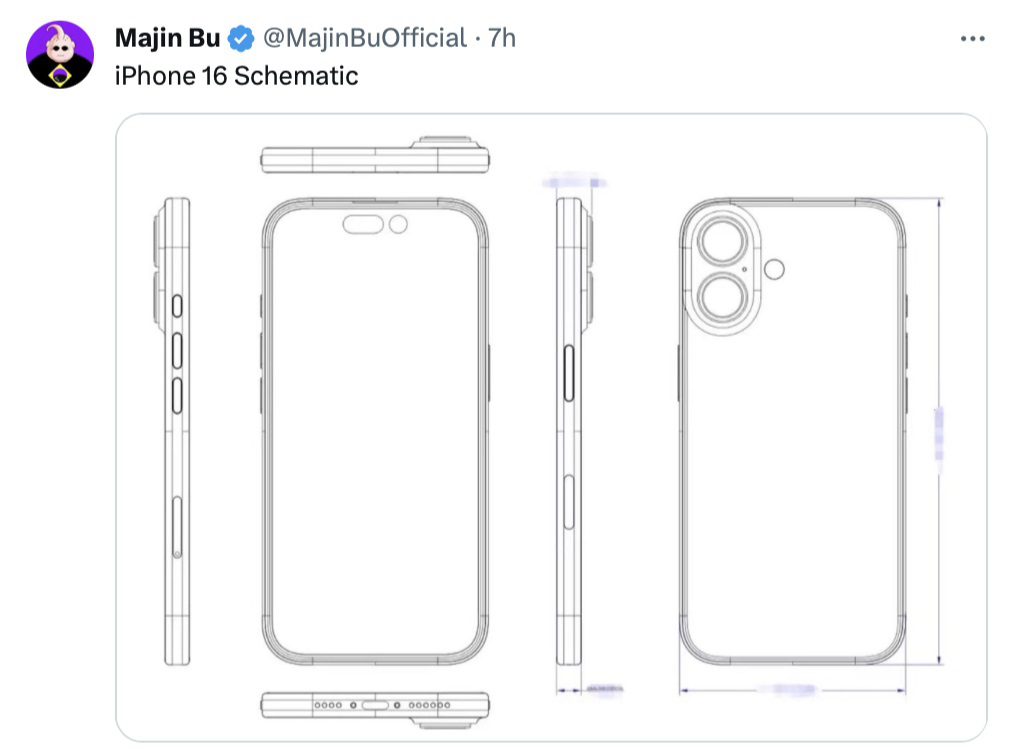
Task: Click the upper rear camera lens
Action: point(723,241)
